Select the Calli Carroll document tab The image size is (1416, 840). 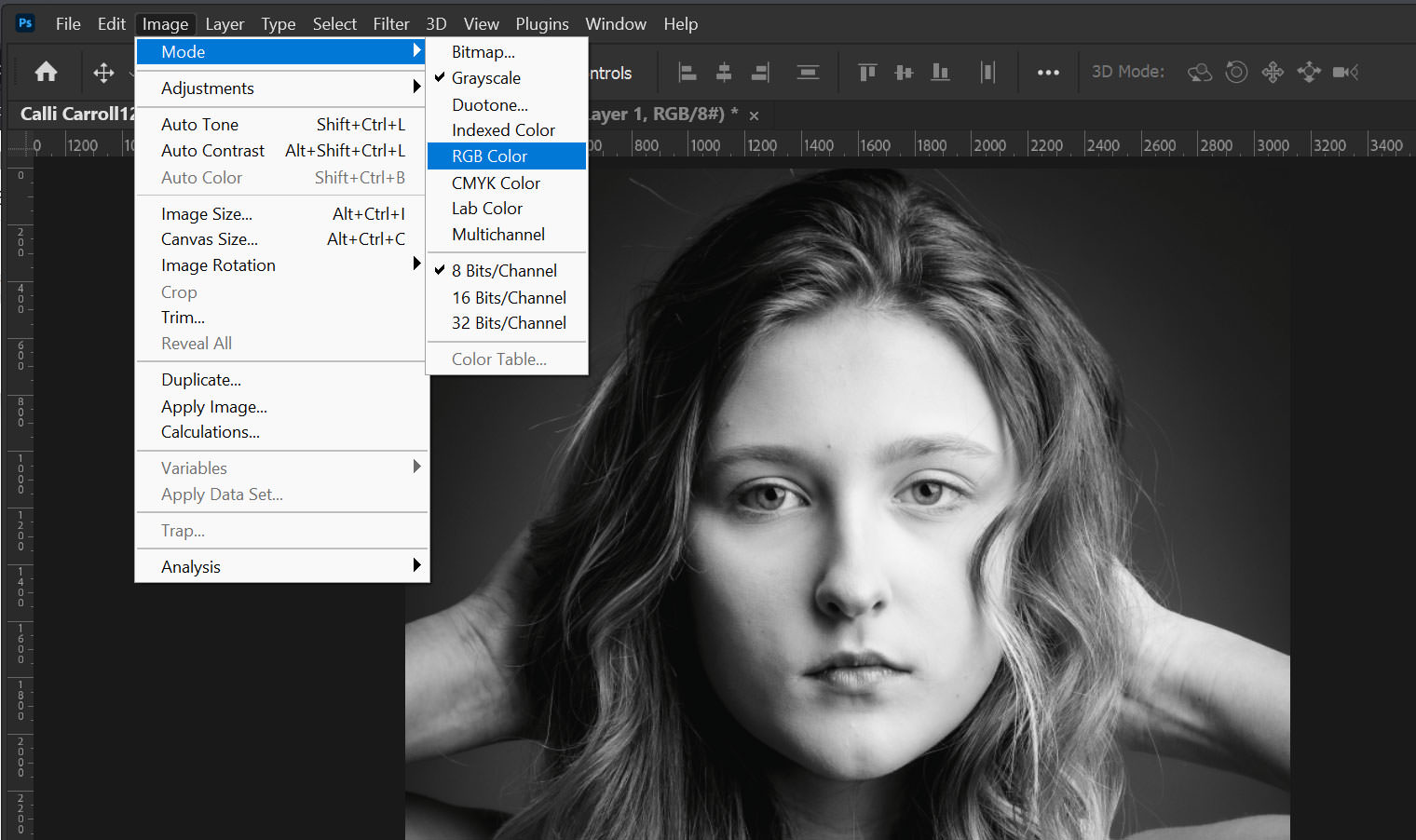coord(76,115)
